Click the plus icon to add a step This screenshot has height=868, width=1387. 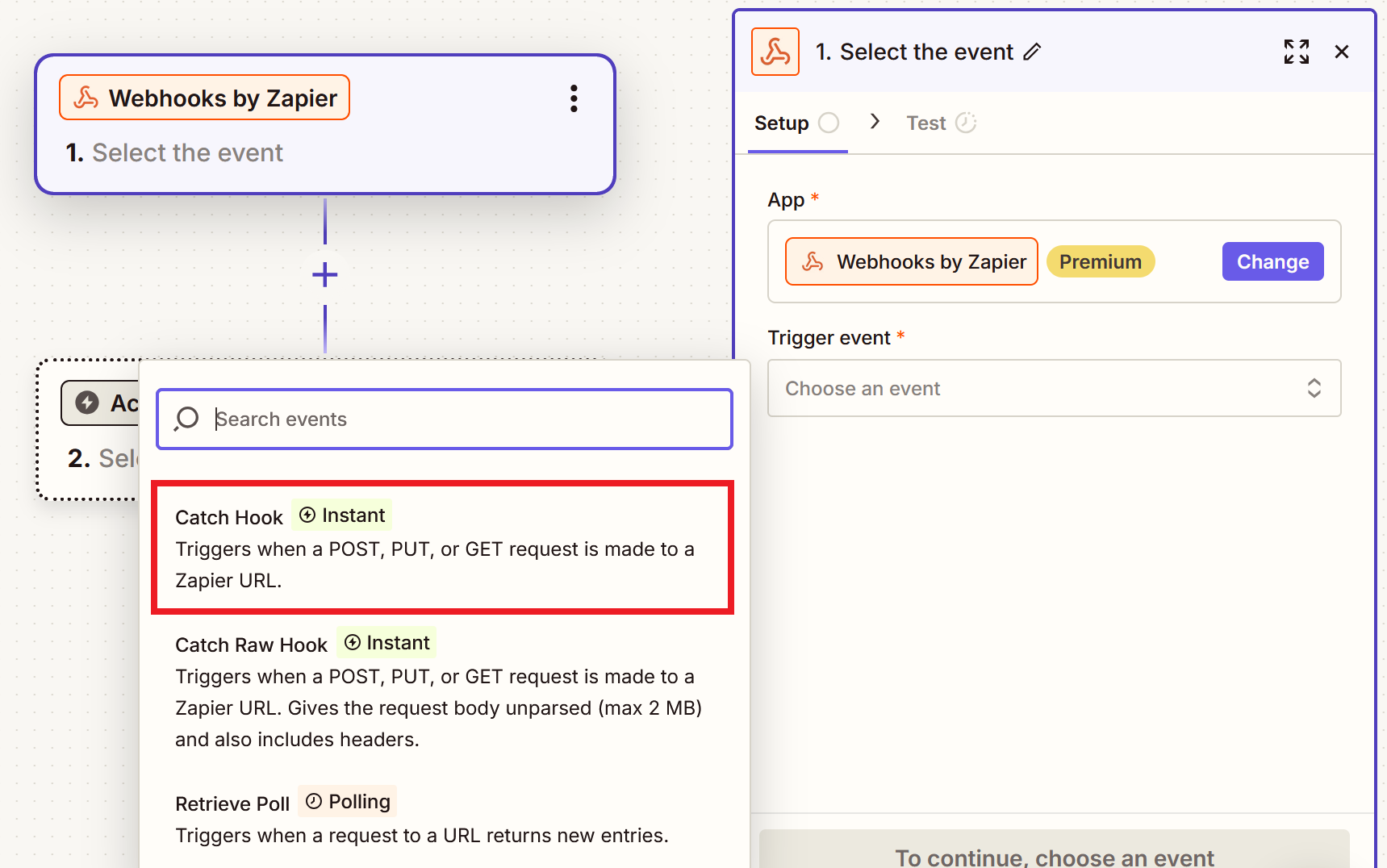[x=325, y=275]
